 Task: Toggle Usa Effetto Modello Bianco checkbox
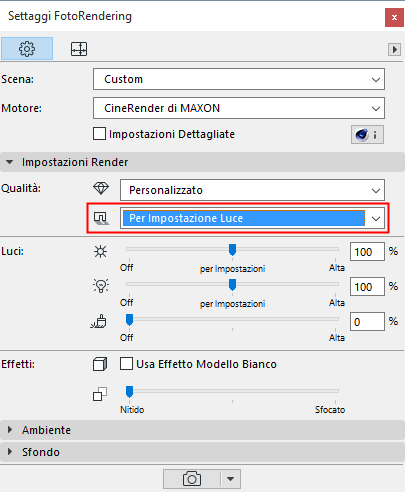click(x=126, y=364)
